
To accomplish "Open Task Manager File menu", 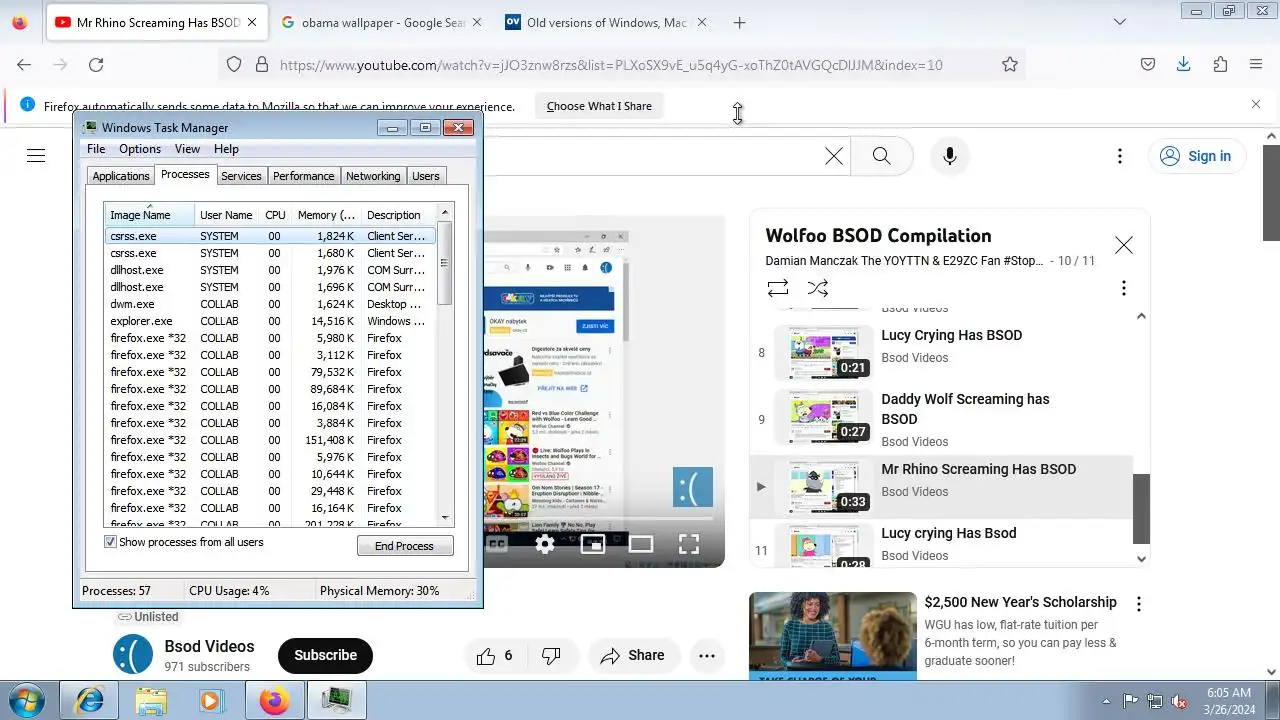I will coord(96,149).
